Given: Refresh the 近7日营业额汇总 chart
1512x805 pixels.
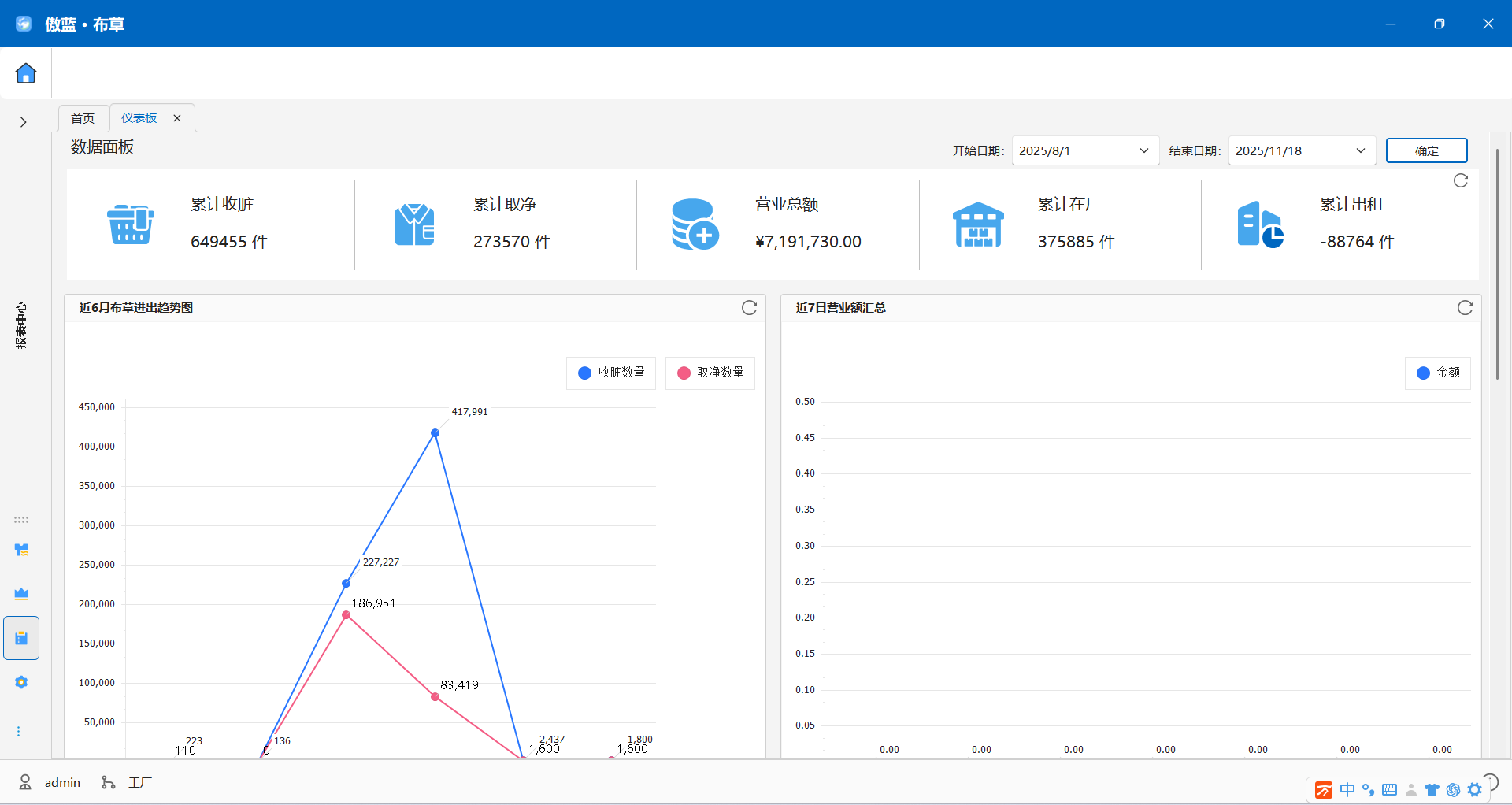Looking at the screenshot, I should point(1465,307).
